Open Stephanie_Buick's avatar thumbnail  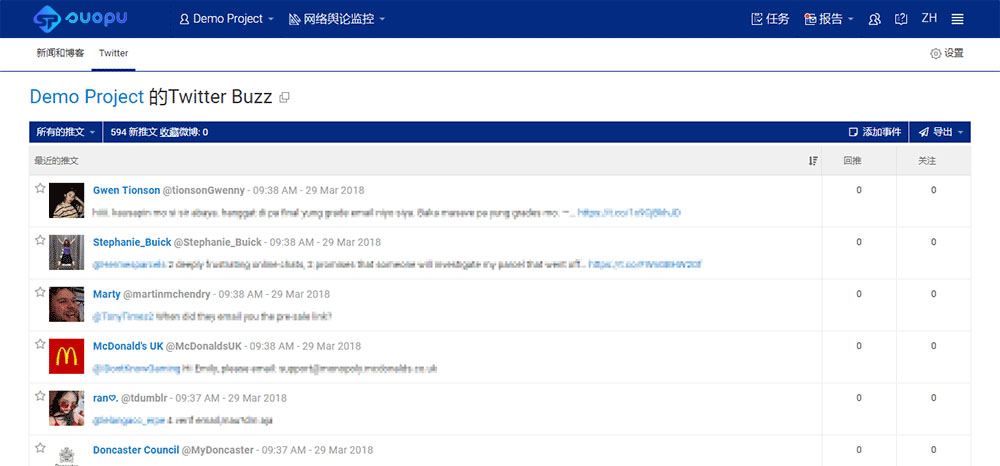click(66, 252)
